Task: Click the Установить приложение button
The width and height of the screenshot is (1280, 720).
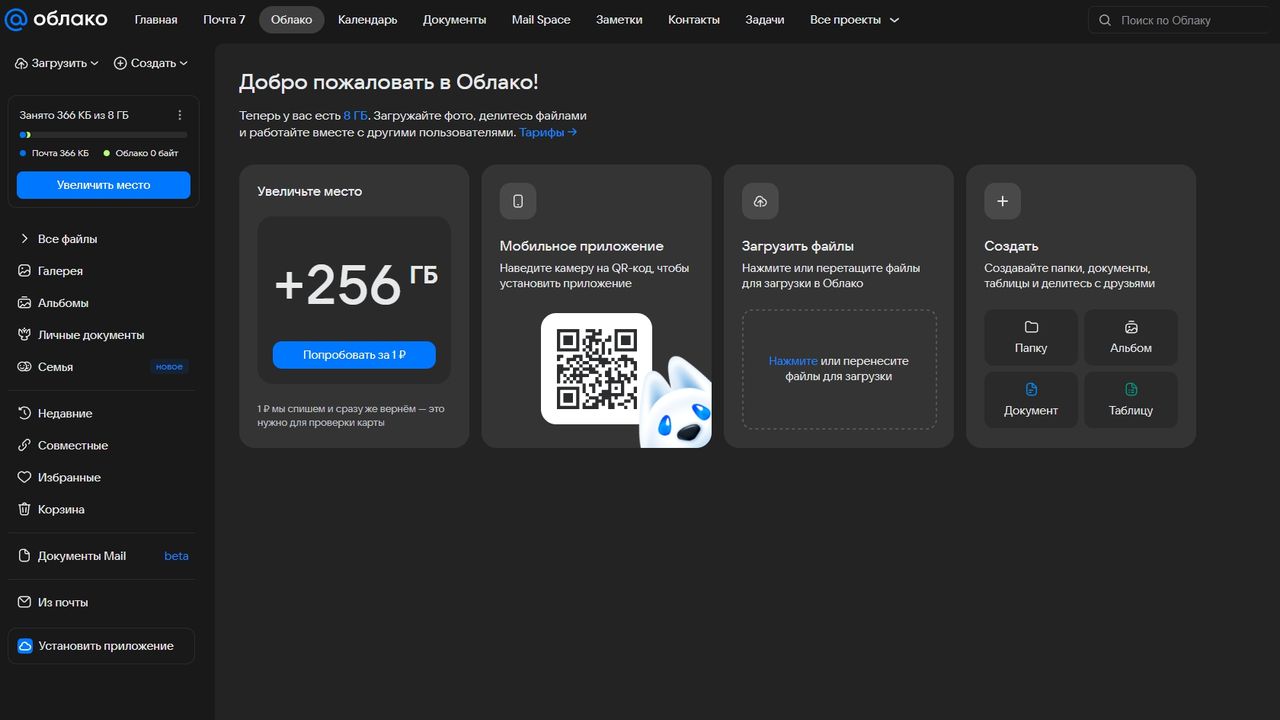Action: click(x=101, y=646)
